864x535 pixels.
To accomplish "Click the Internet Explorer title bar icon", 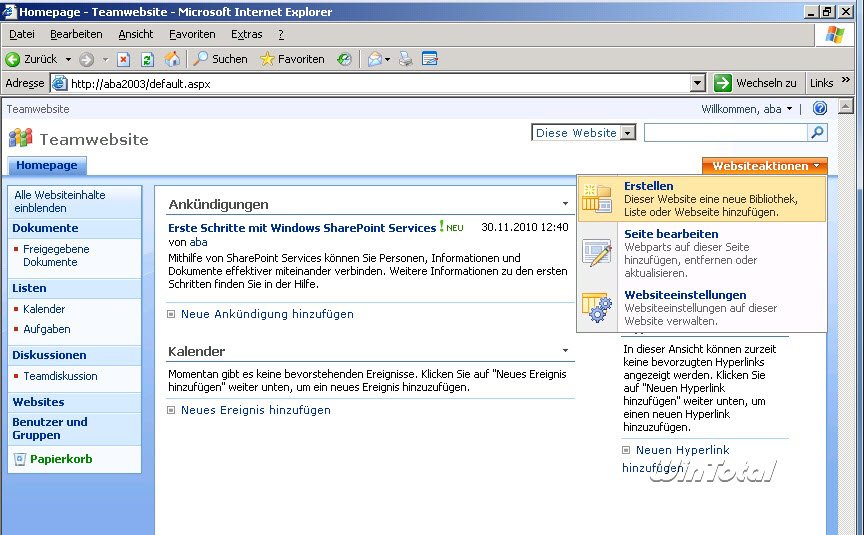I will click(9, 11).
